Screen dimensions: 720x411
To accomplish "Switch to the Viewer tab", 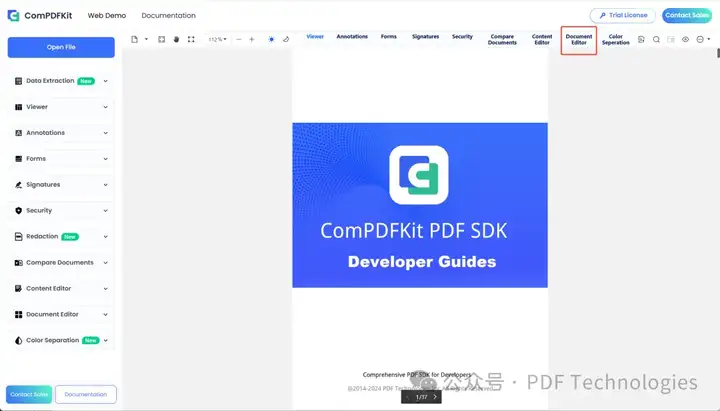I will pos(315,37).
